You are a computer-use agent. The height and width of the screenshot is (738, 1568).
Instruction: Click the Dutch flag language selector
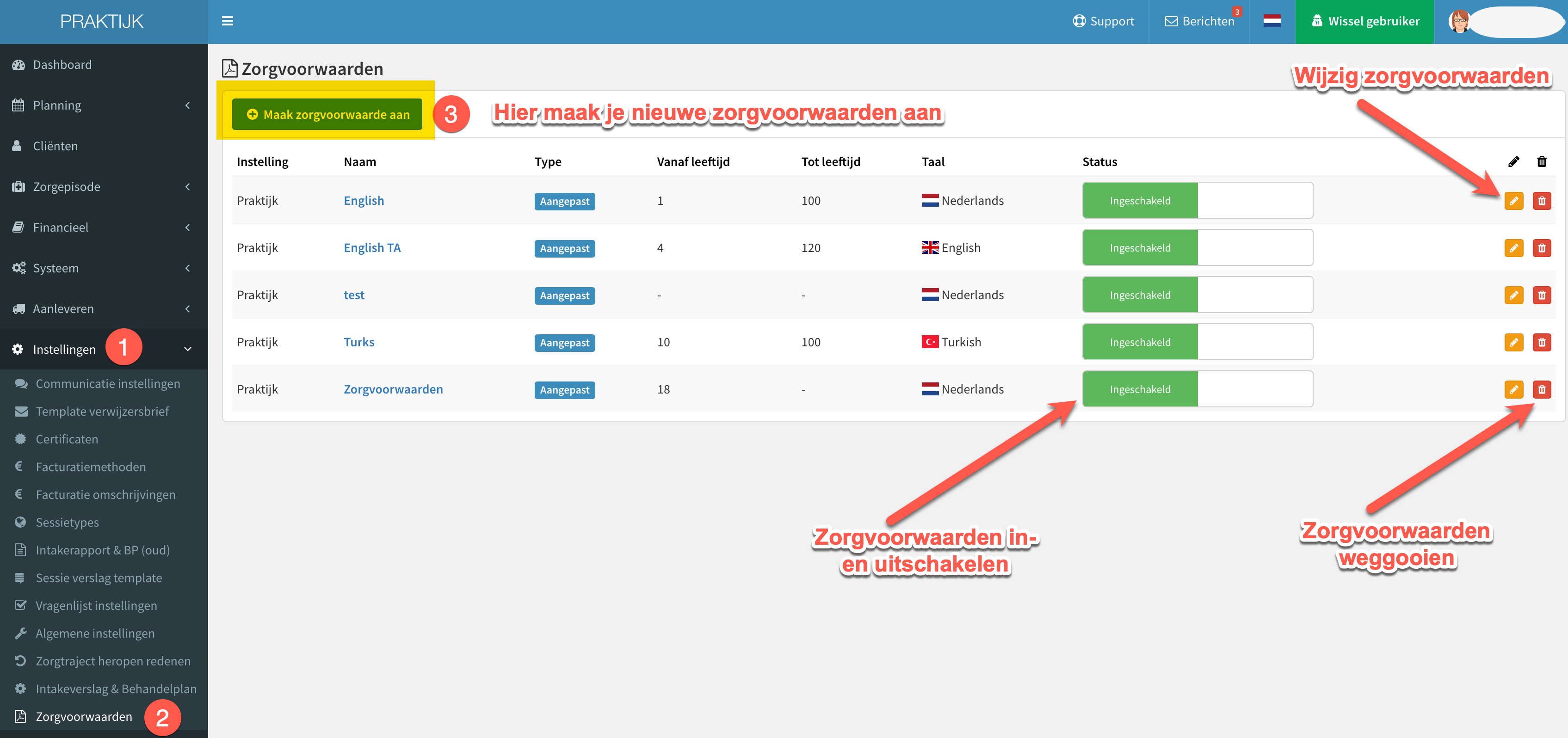click(1272, 21)
